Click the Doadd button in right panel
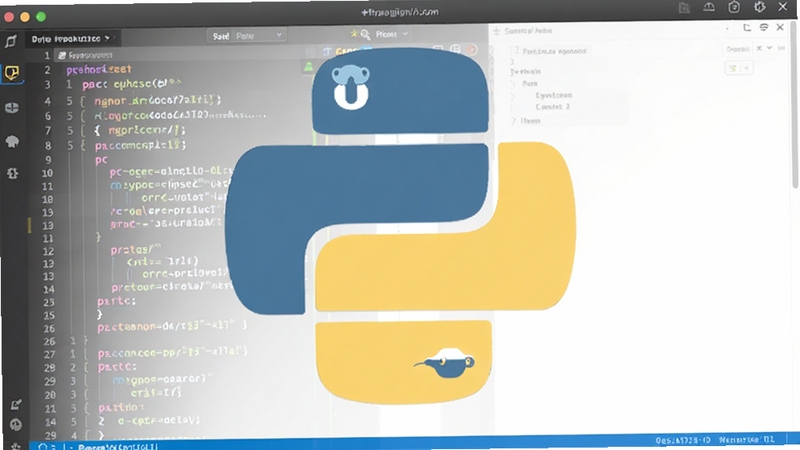Screen dimensions: 800x450 pyautogui.click(x=737, y=49)
